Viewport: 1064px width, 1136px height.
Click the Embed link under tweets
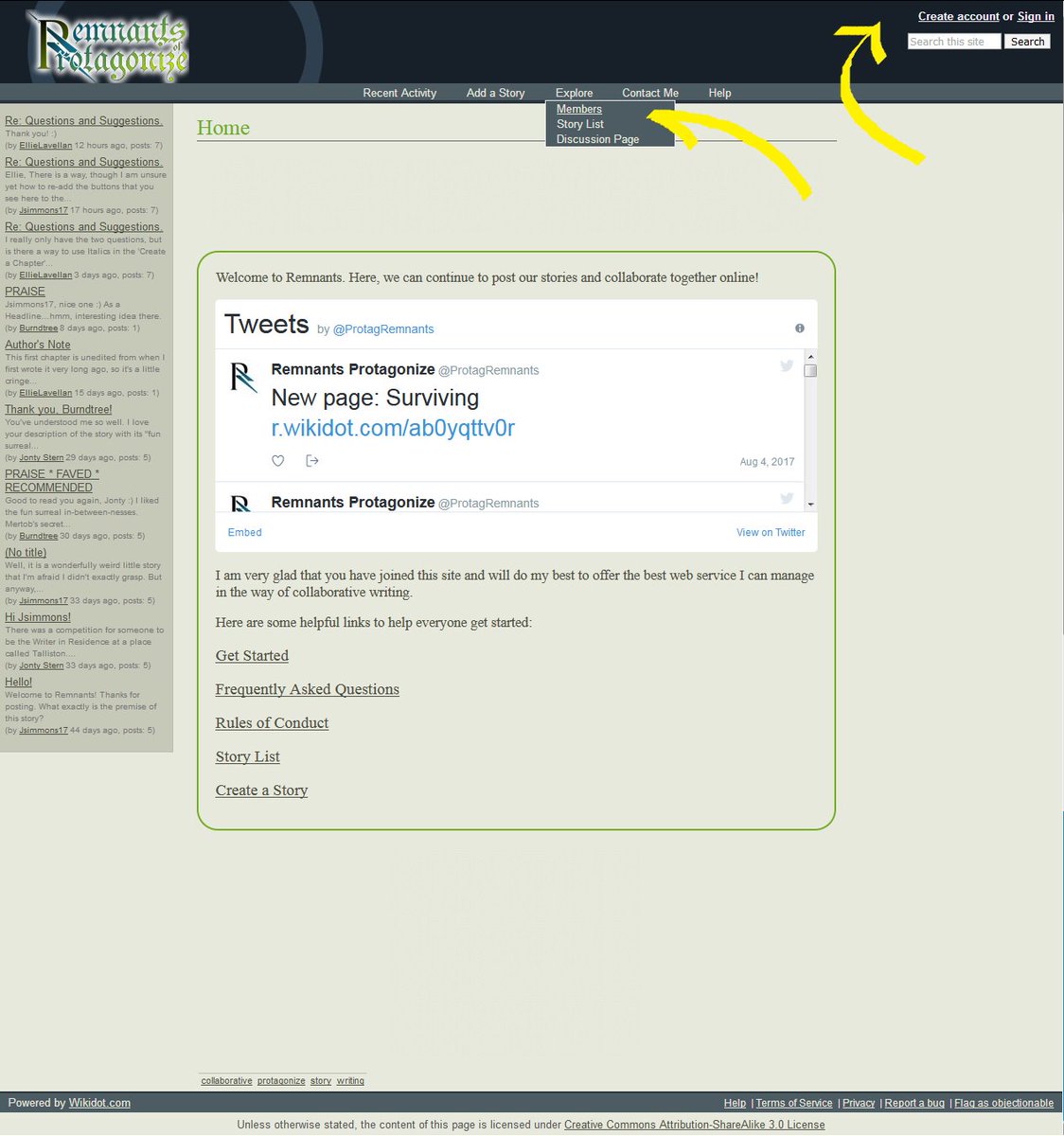coord(244,532)
